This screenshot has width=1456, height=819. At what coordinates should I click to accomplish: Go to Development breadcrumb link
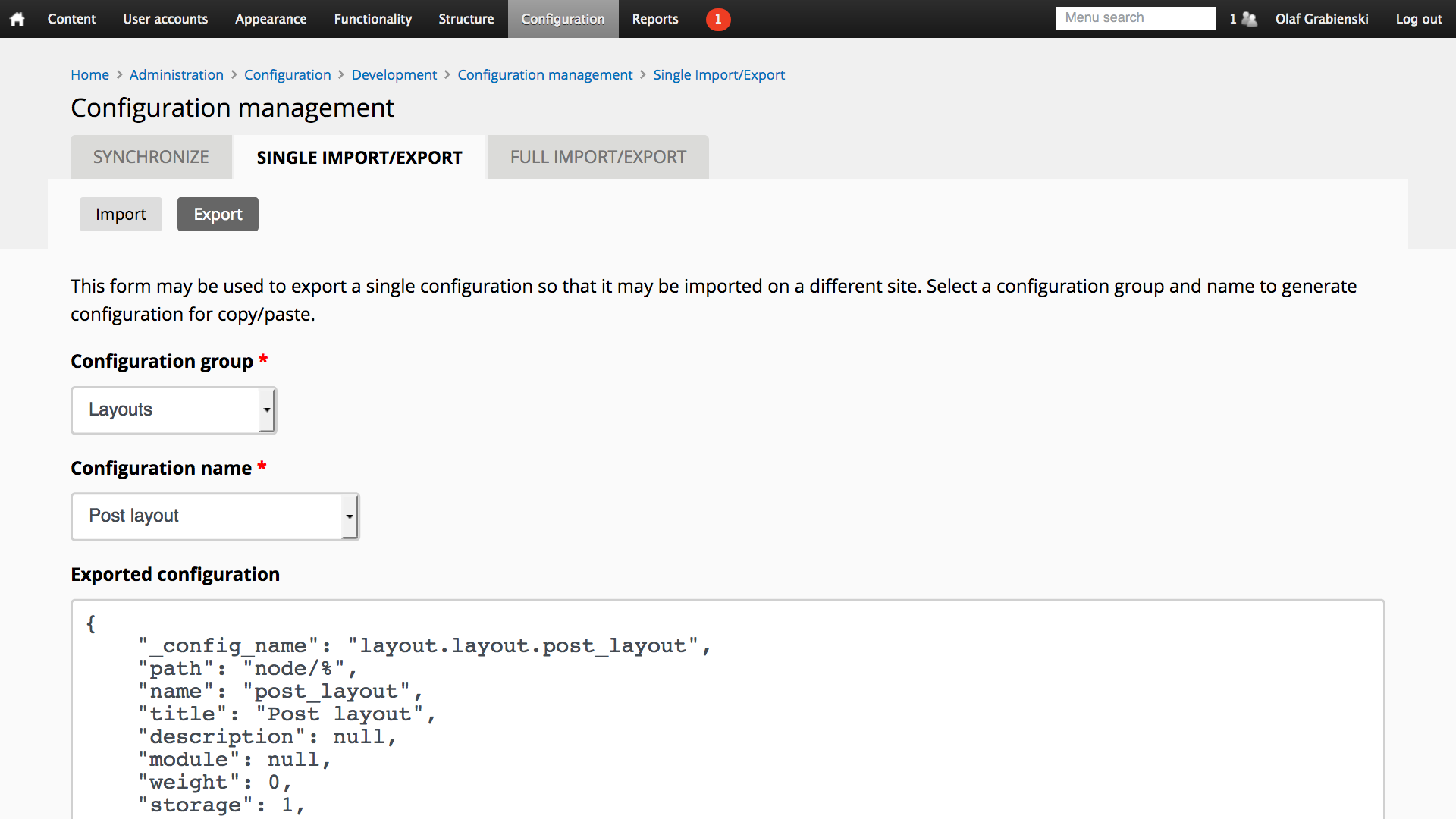click(394, 75)
